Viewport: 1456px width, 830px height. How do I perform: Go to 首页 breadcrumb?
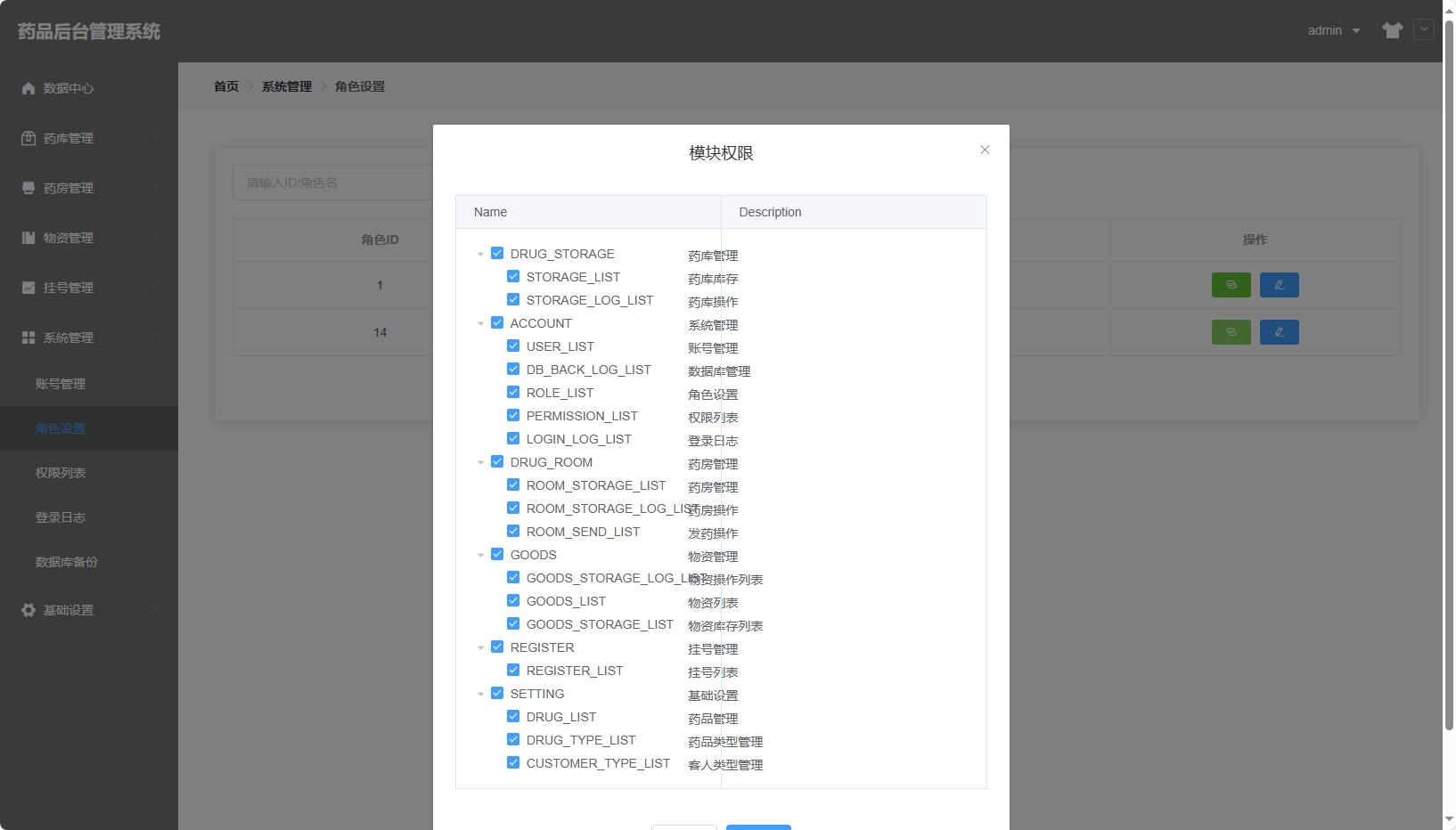pos(226,86)
